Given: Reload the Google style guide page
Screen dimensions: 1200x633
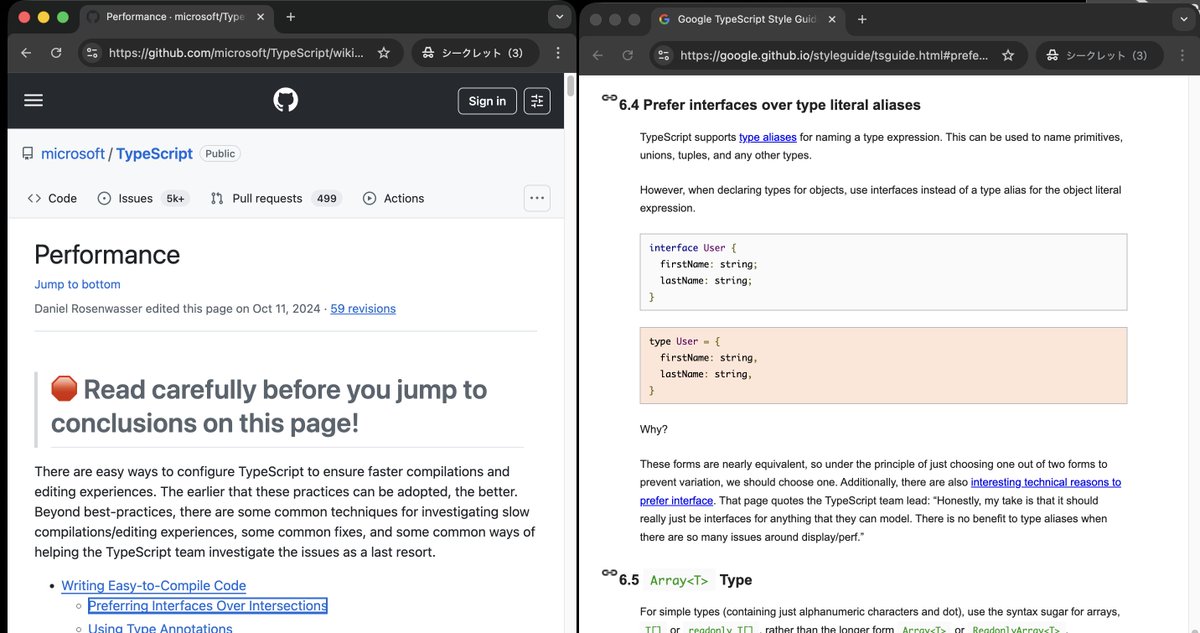Looking at the screenshot, I should point(628,55).
